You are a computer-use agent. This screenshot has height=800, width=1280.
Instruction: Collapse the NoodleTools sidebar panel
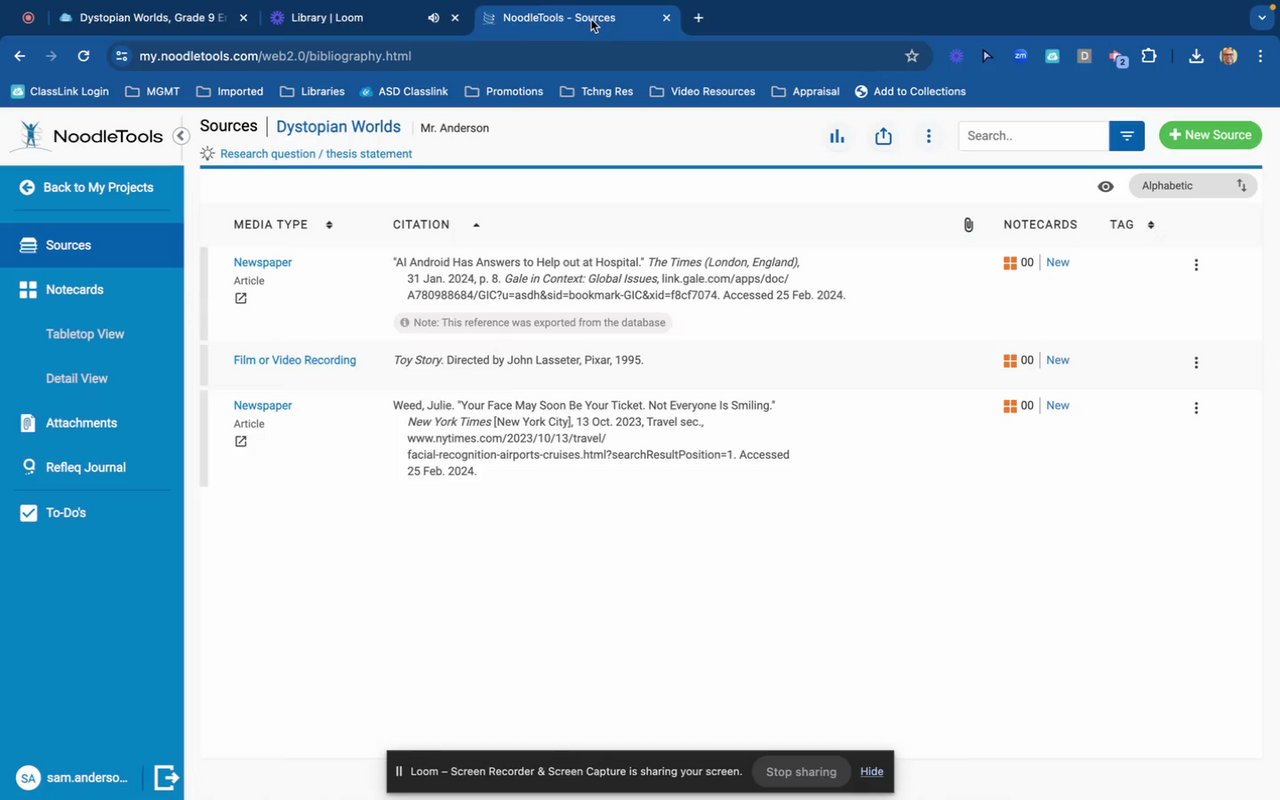click(x=181, y=136)
